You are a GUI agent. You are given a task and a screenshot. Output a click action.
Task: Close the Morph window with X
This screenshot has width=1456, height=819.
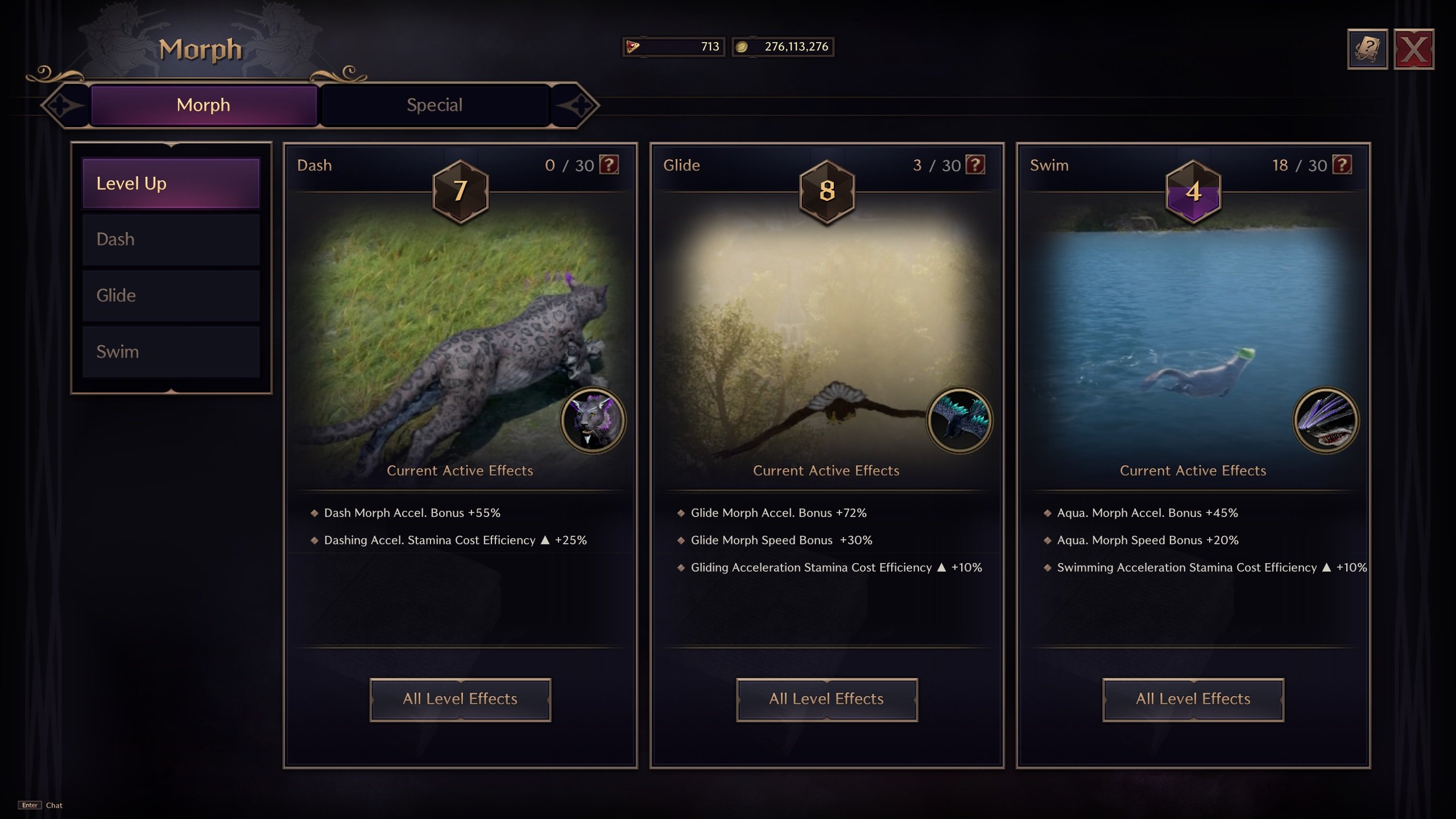[1414, 49]
